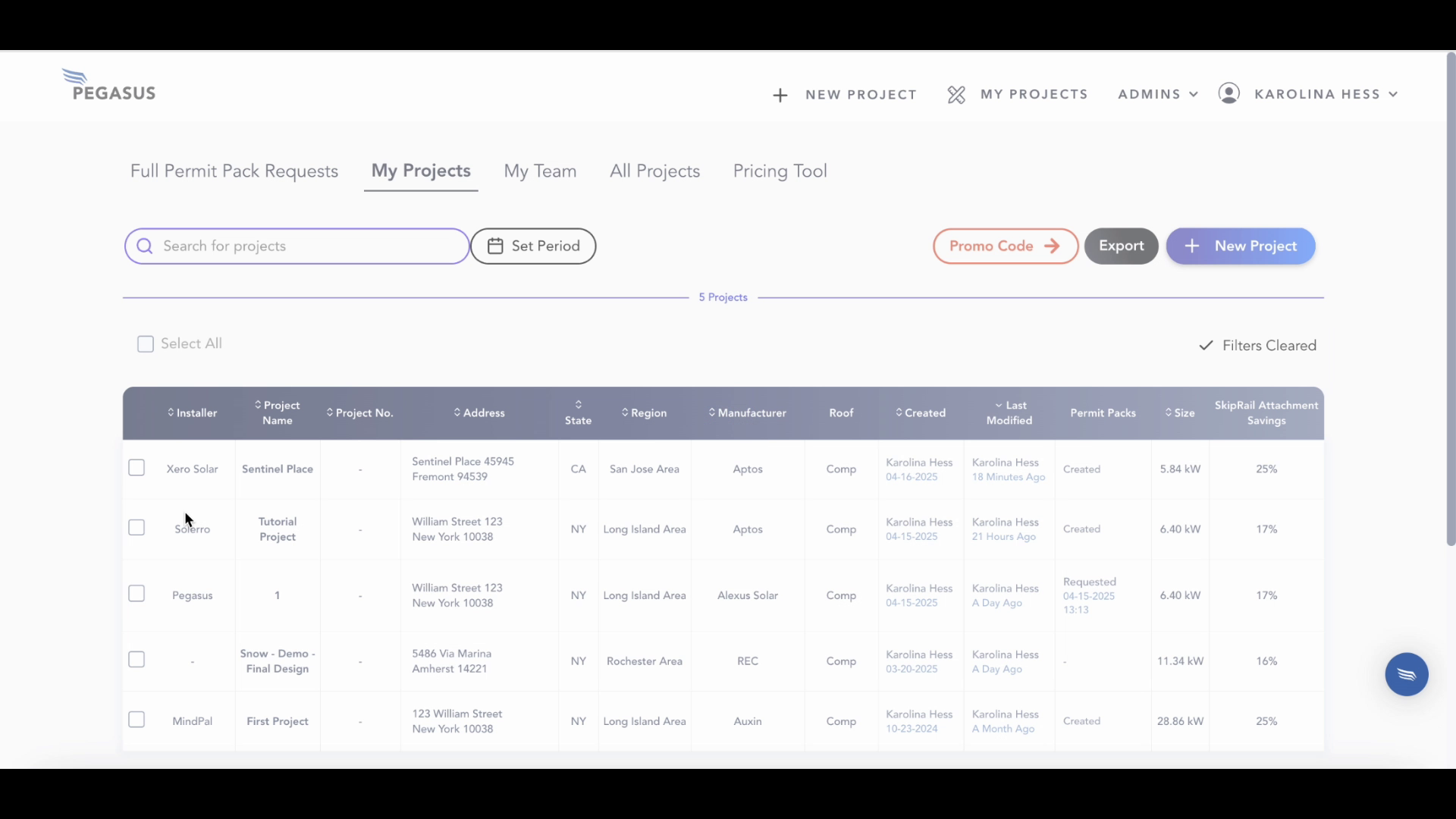Check the Pegasus row checkbox

click(136, 594)
